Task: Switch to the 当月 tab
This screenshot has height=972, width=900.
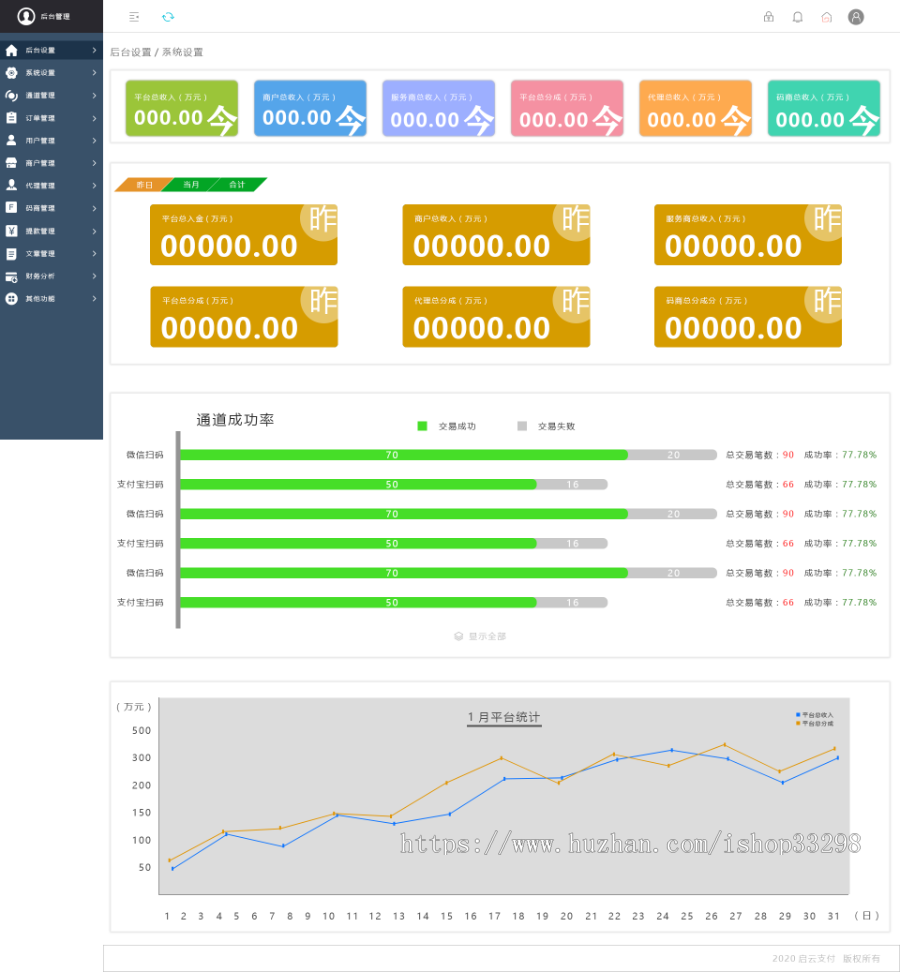Action: point(192,185)
